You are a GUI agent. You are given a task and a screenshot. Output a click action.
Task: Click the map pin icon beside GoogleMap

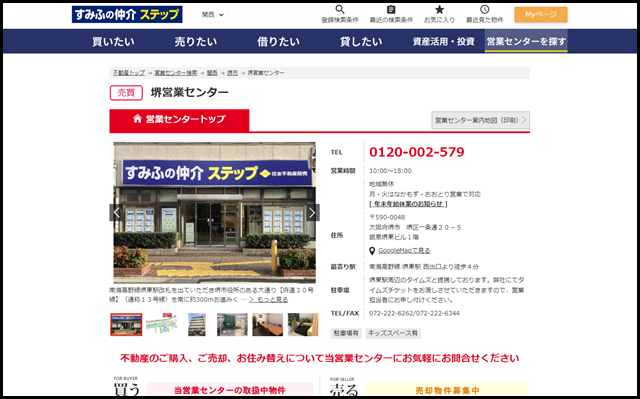pos(372,251)
